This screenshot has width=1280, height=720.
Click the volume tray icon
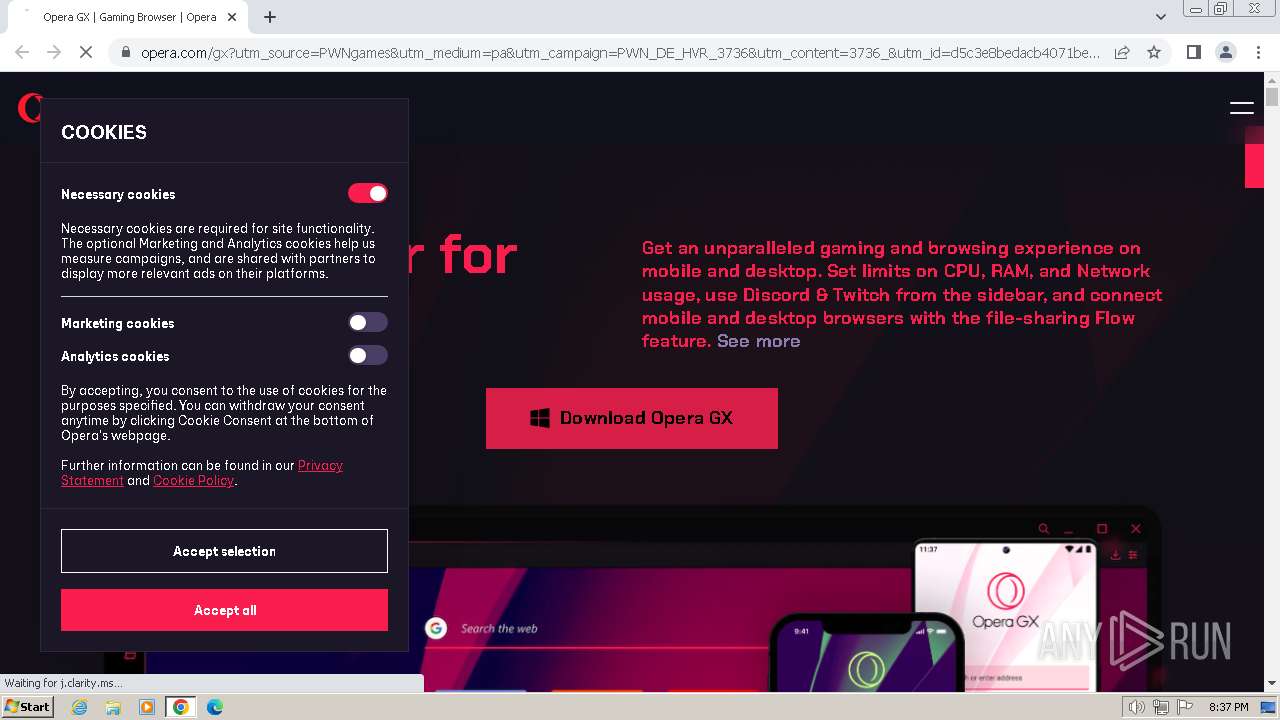click(x=1136, y=707)
